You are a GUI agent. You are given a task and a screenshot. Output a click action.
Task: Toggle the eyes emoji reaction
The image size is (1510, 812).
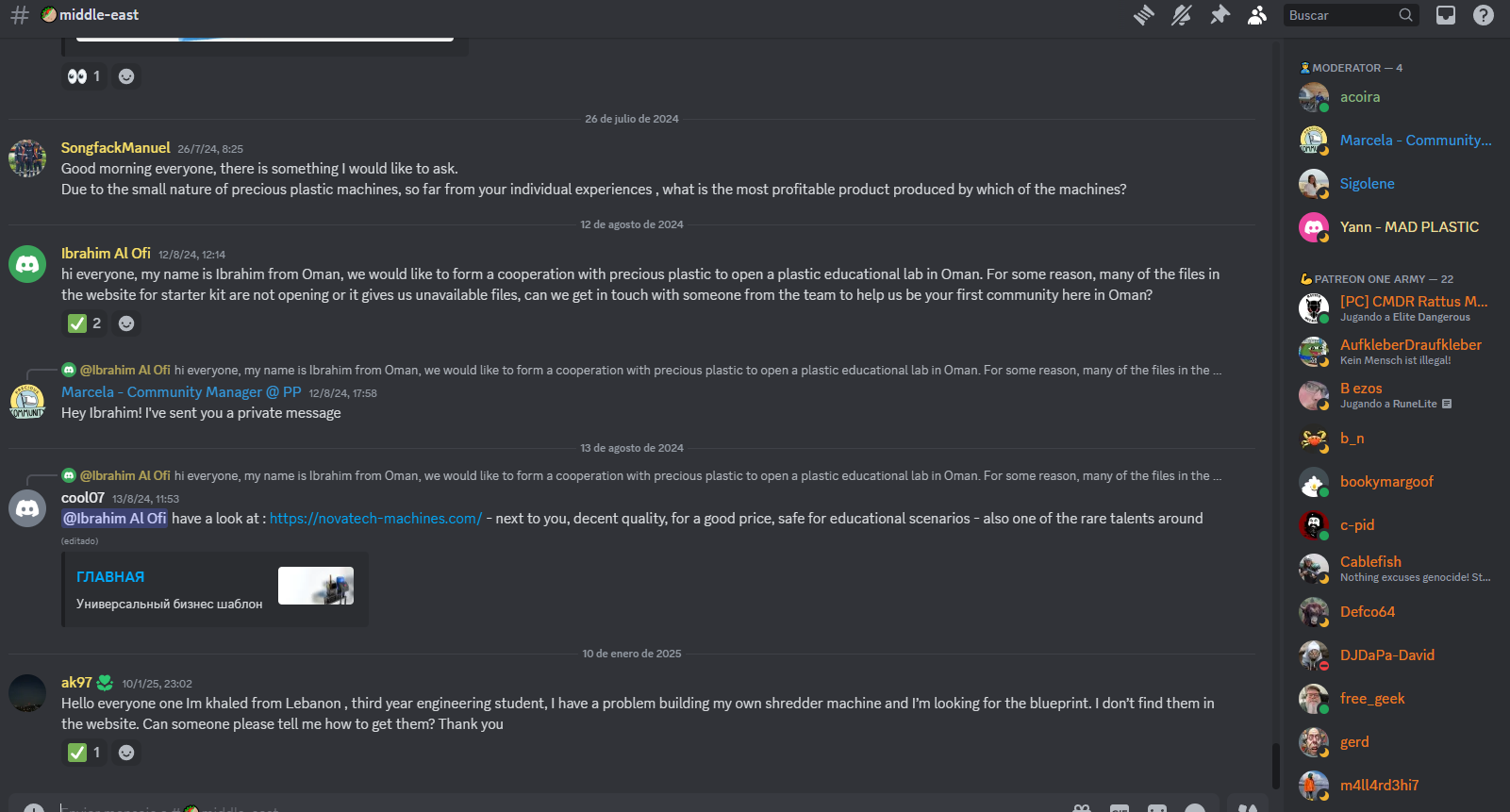point(84,76)
